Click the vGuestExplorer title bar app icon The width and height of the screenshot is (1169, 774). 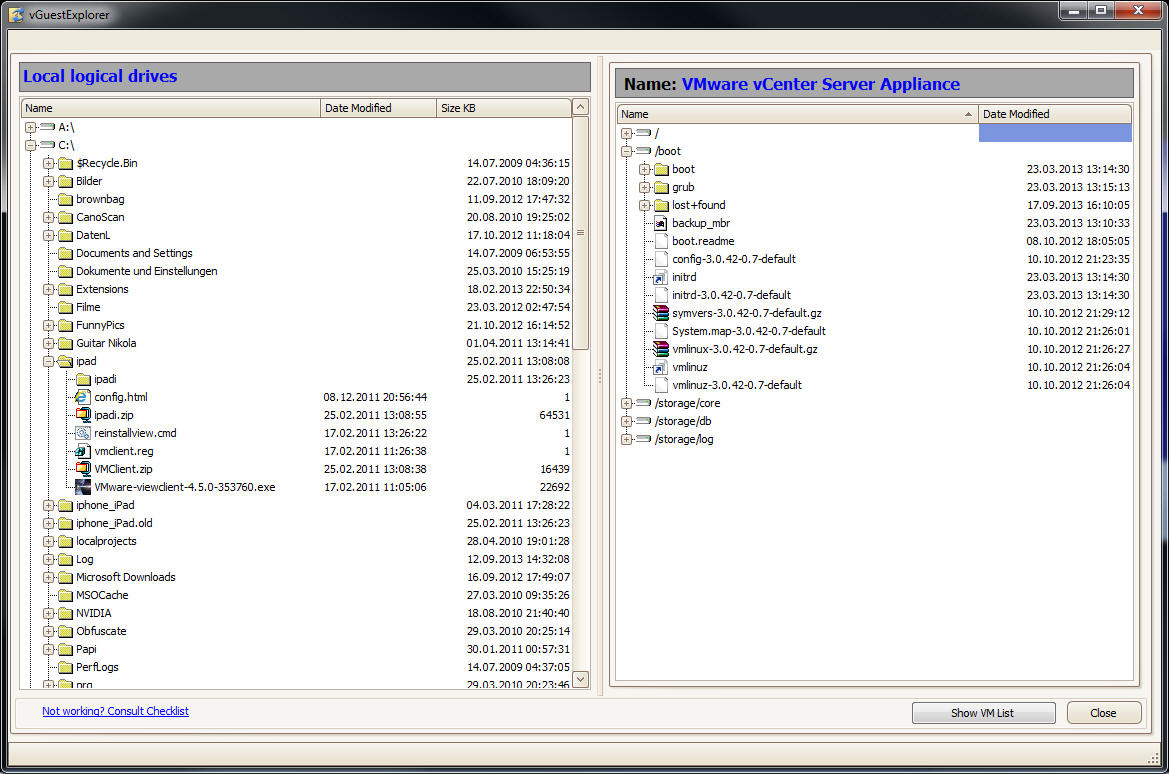[16, 14]
